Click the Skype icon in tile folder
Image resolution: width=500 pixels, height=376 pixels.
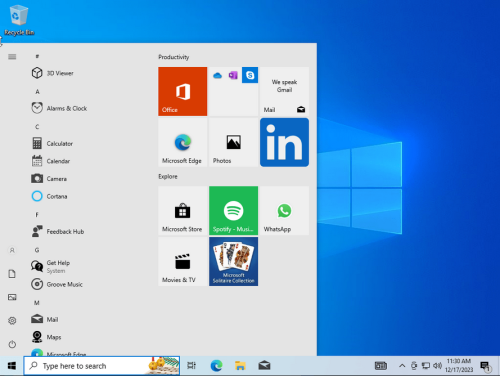coord(250,75)
